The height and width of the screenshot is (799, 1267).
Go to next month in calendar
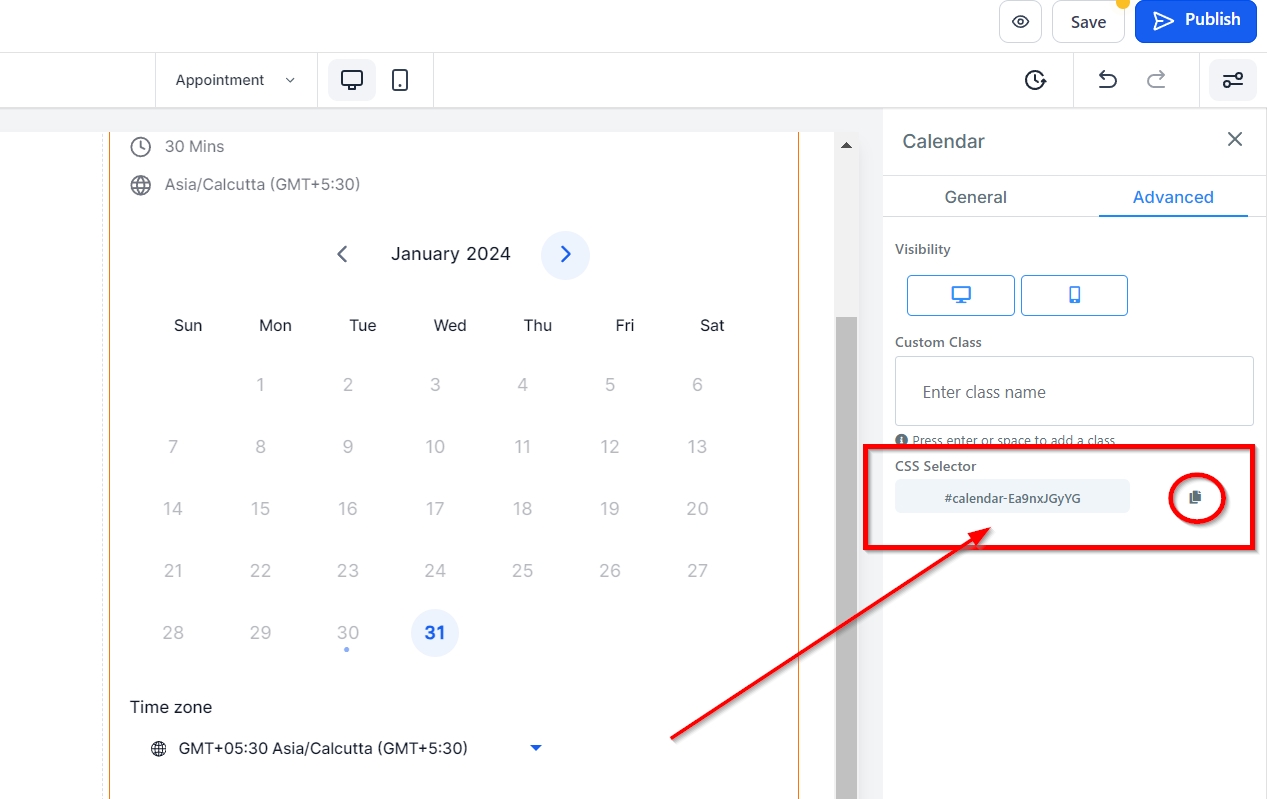point(565,255)
